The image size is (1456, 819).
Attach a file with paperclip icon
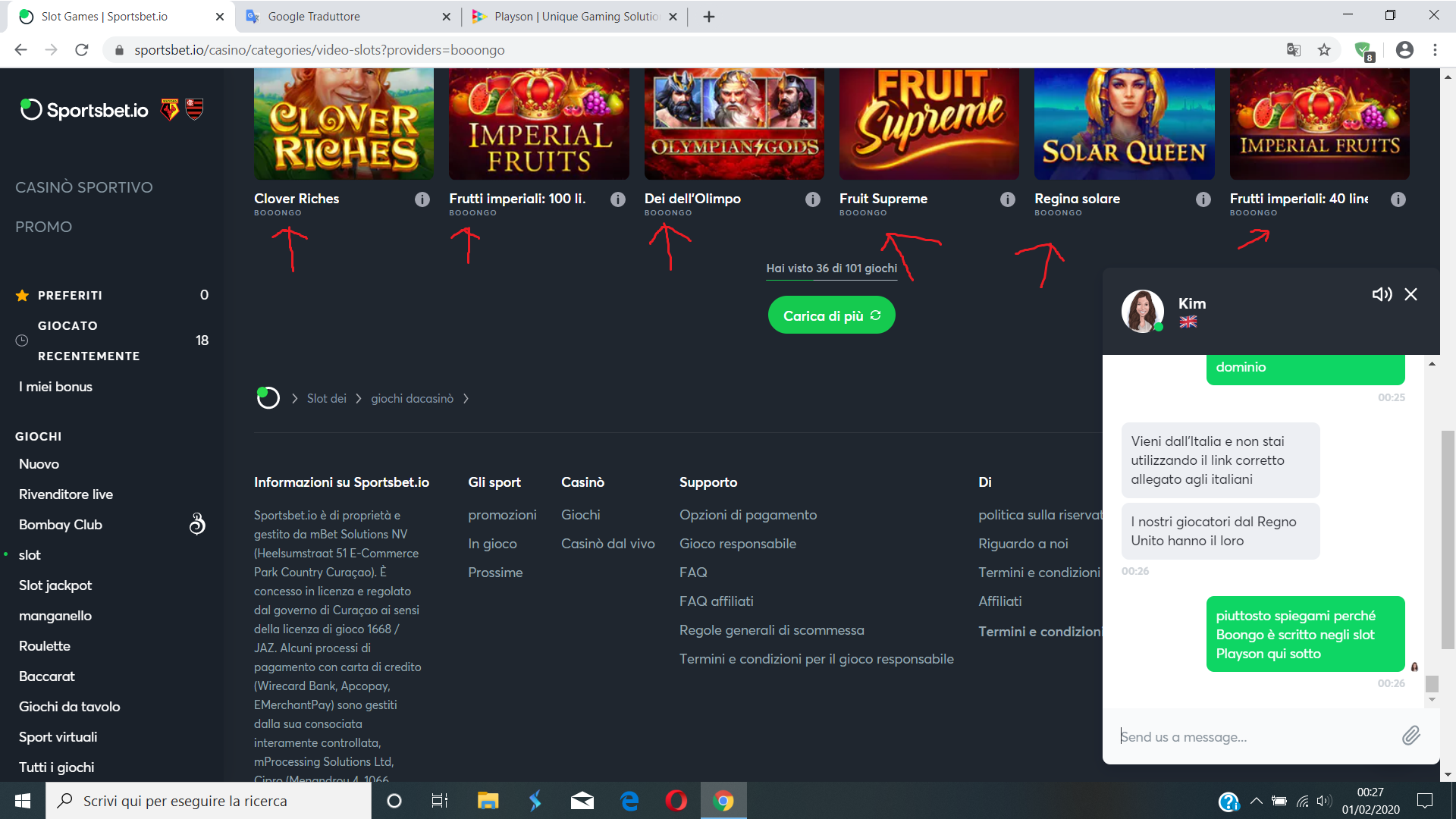[x=1410, y=736]
